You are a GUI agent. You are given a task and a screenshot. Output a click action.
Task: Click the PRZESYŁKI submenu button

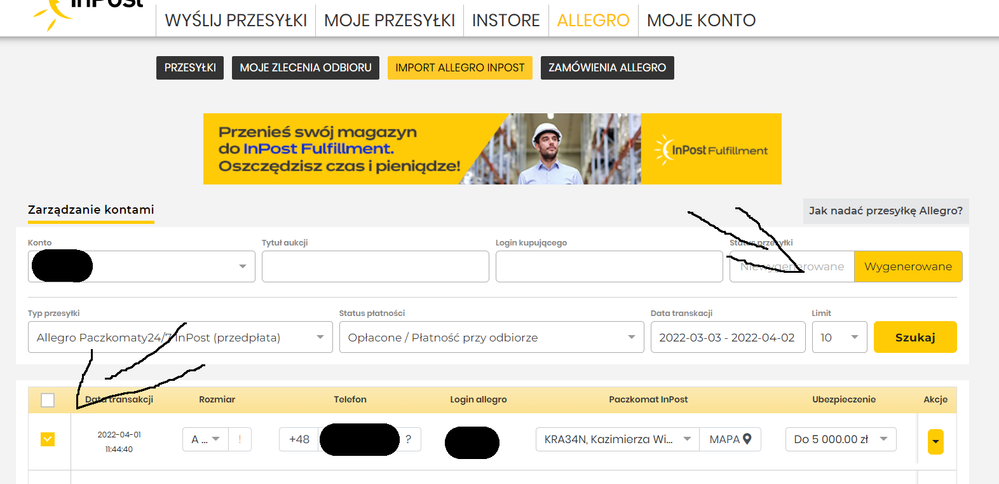[x=190, y=68]
